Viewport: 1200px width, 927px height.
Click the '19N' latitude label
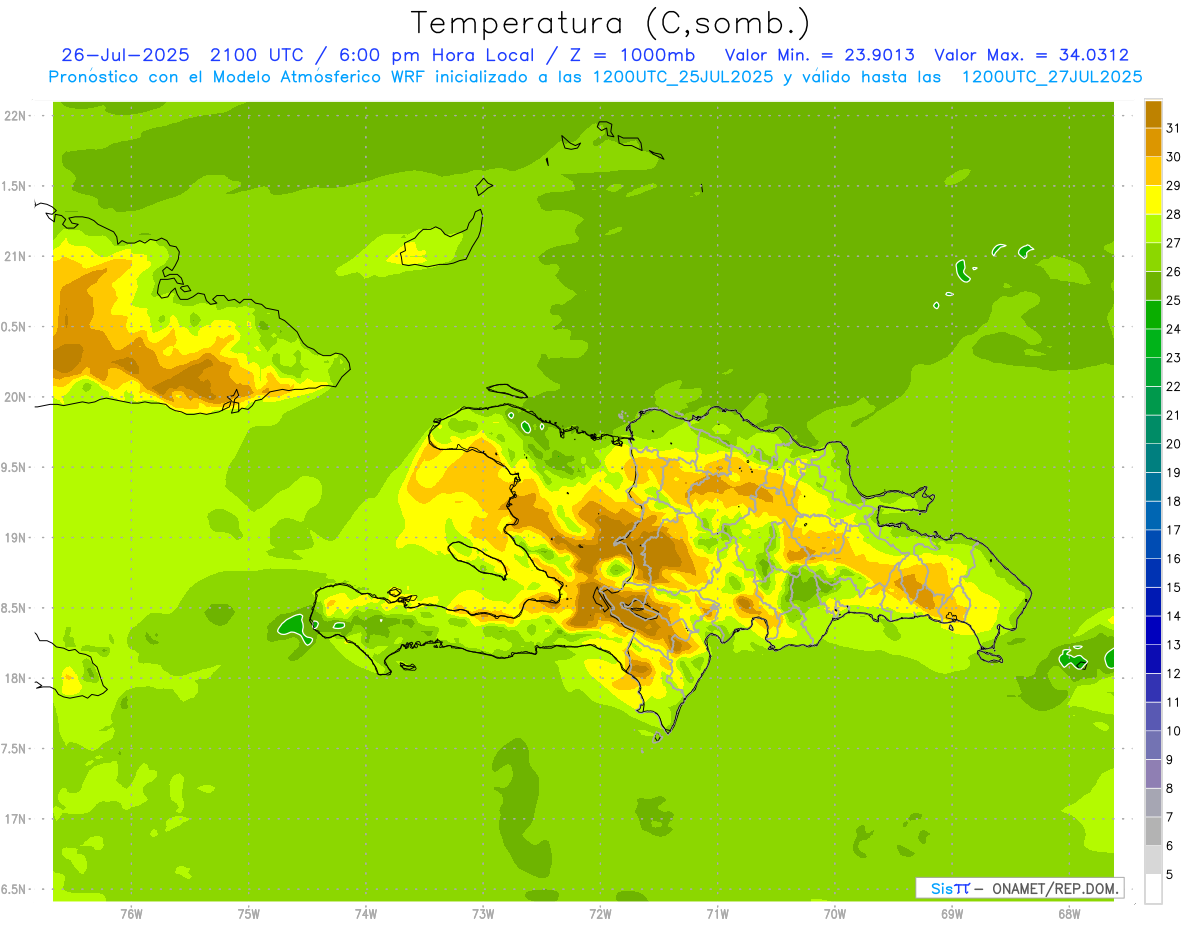pyautogui.click(x=15, y=538)
